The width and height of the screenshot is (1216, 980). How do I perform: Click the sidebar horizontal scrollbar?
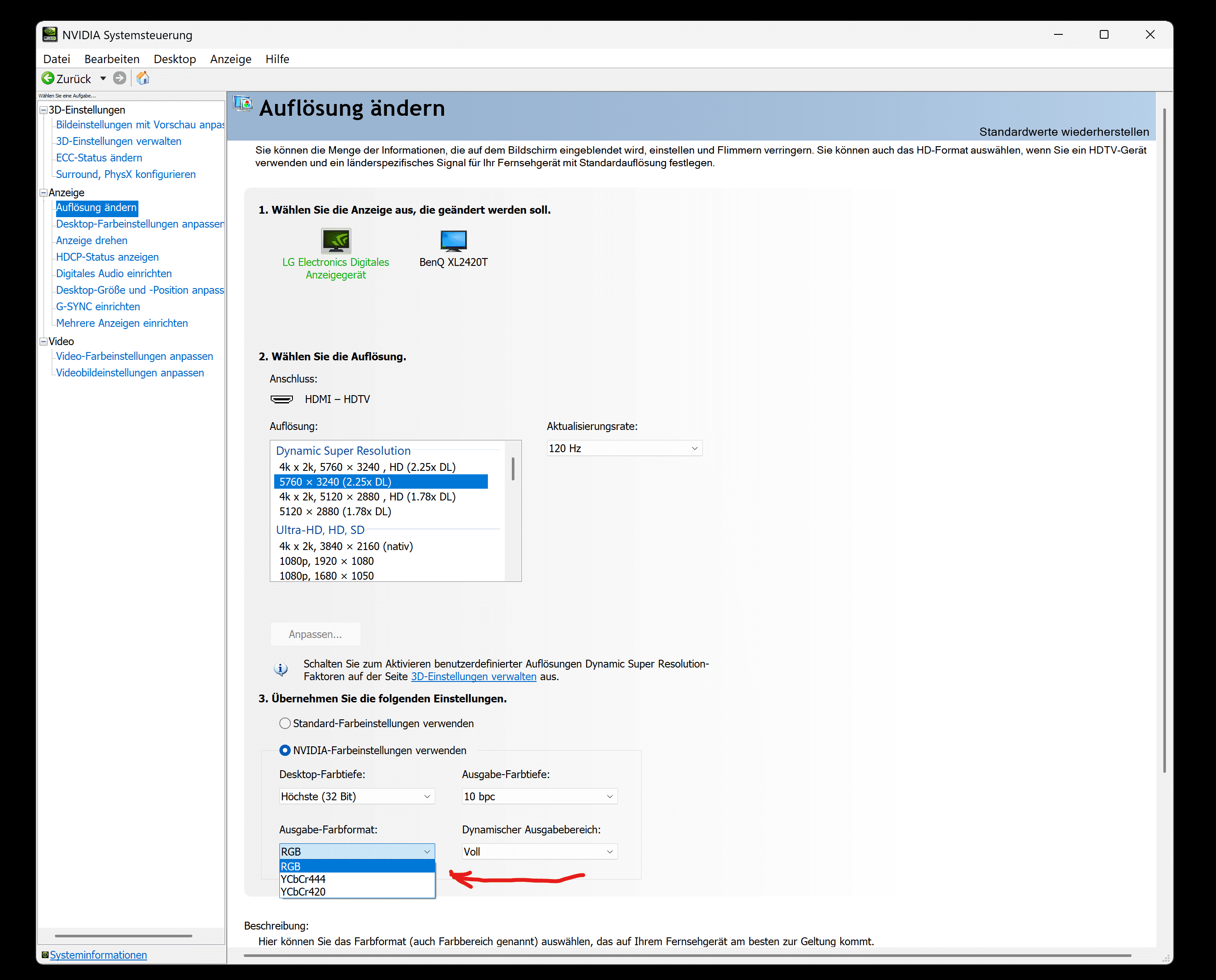click(123, 936)
